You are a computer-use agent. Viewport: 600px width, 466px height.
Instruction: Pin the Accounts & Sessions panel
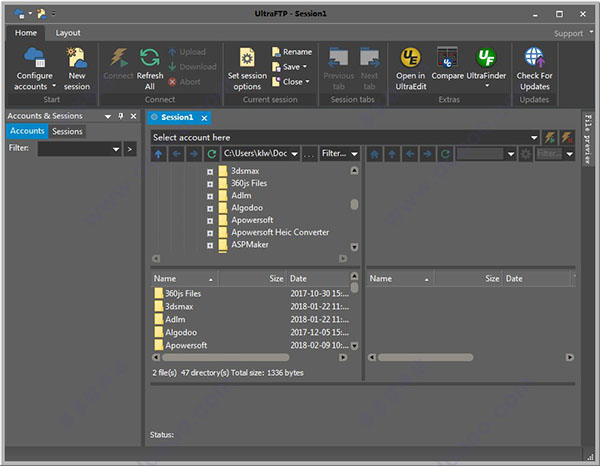[121, 116]
